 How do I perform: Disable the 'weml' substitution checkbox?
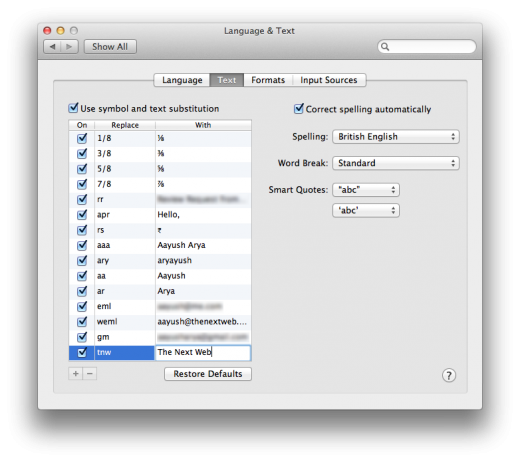(x=82, y=322)
